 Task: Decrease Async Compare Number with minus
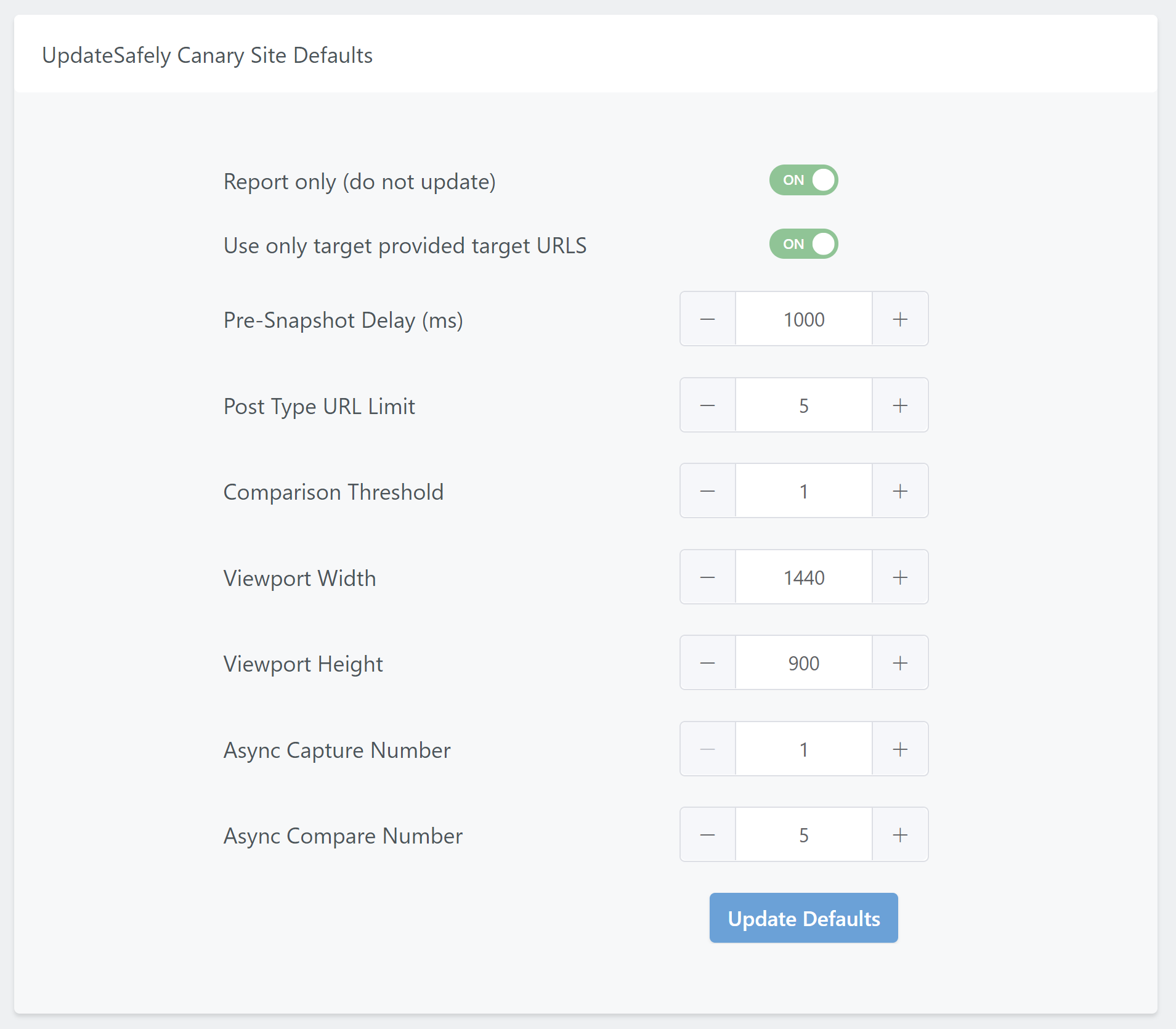click(x=708, y=835)
